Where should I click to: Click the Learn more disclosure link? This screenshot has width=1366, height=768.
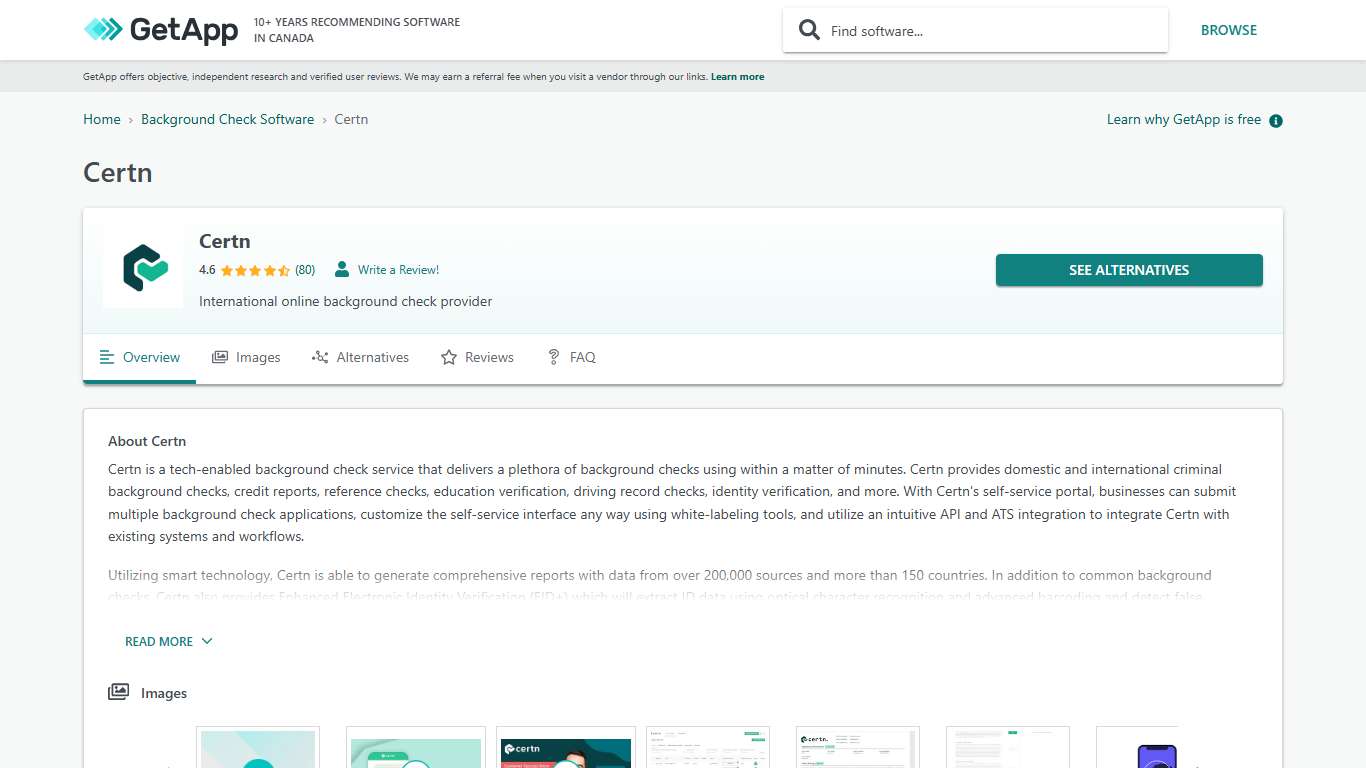737,77
